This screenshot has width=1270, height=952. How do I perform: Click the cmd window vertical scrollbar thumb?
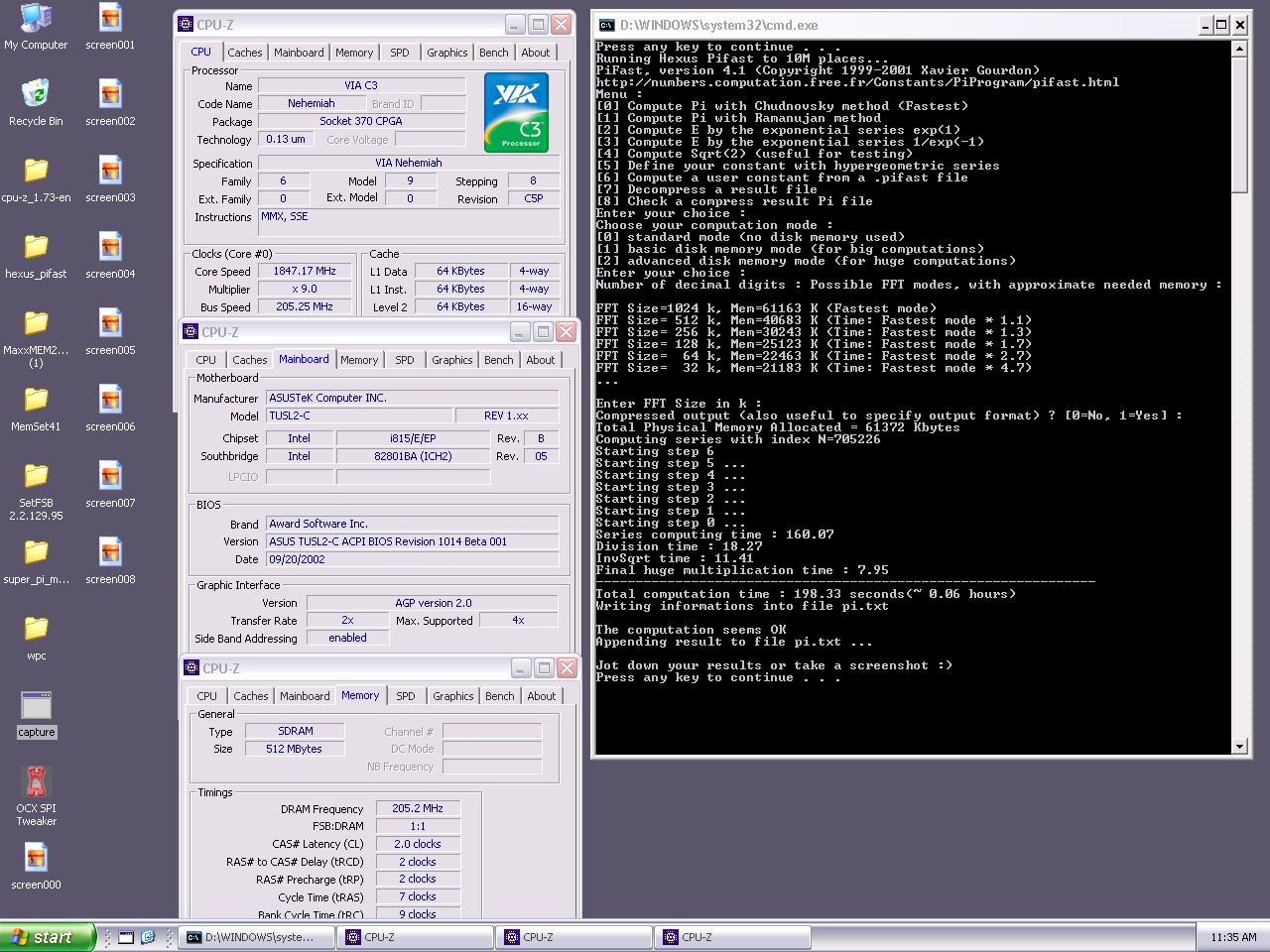[1239, 125]
